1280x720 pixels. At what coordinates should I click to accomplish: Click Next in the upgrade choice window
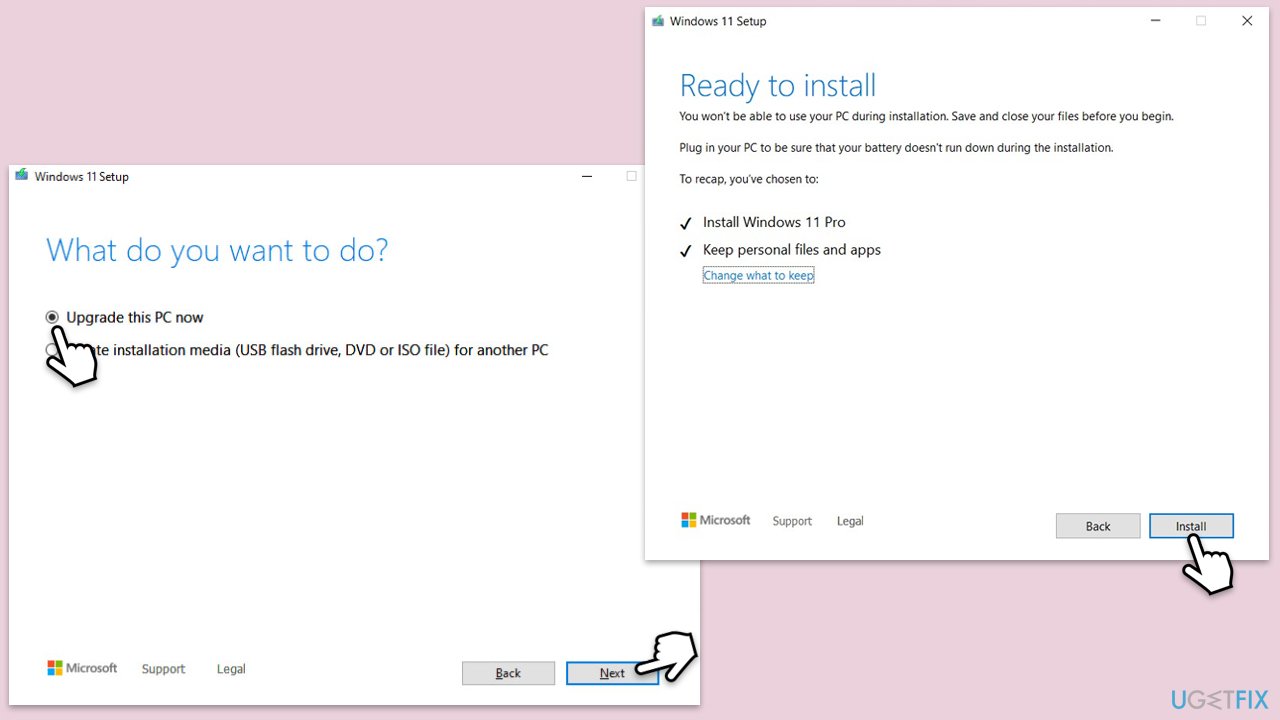coord(612,673)
